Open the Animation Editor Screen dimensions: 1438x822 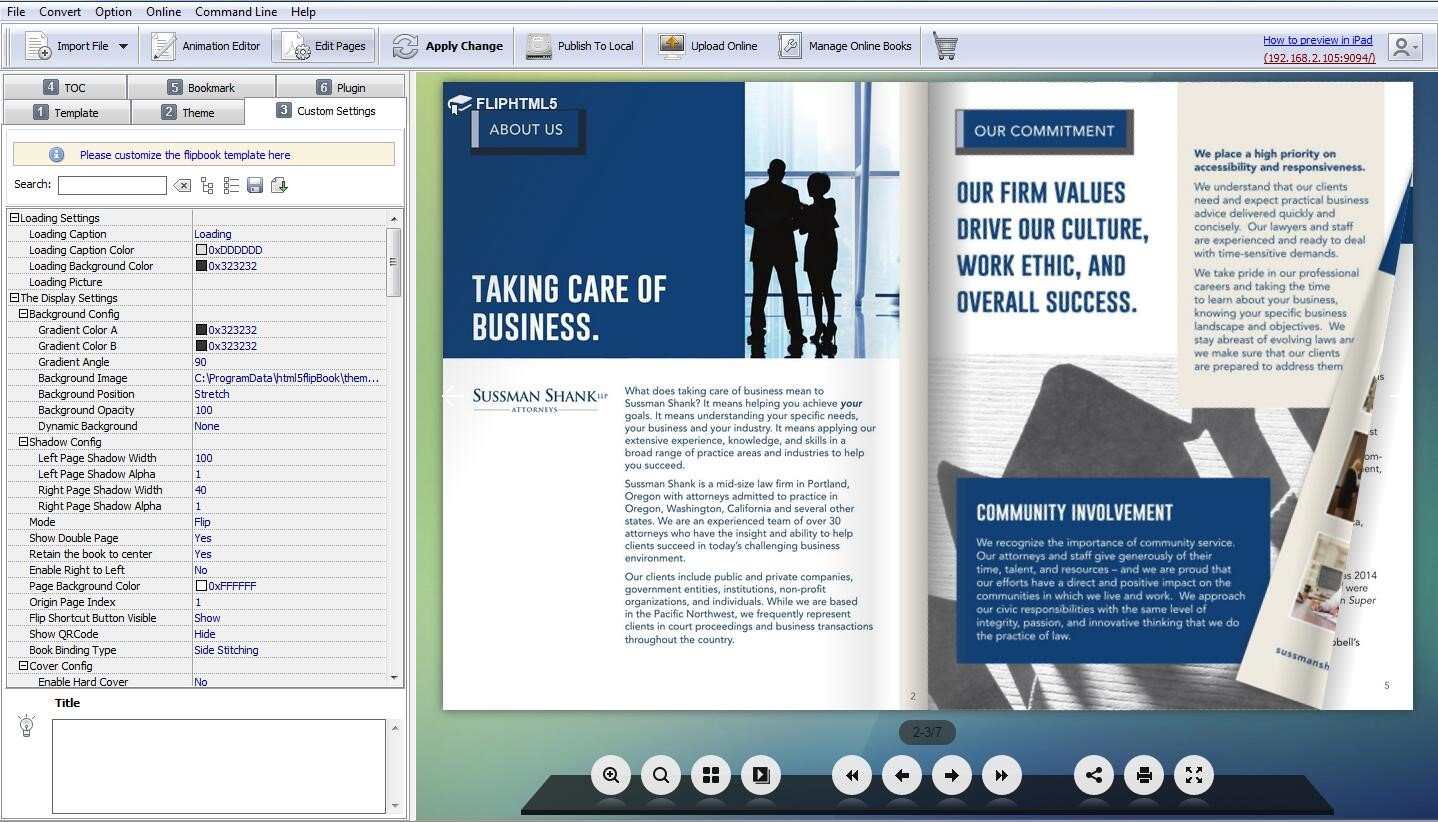(206, 46)
